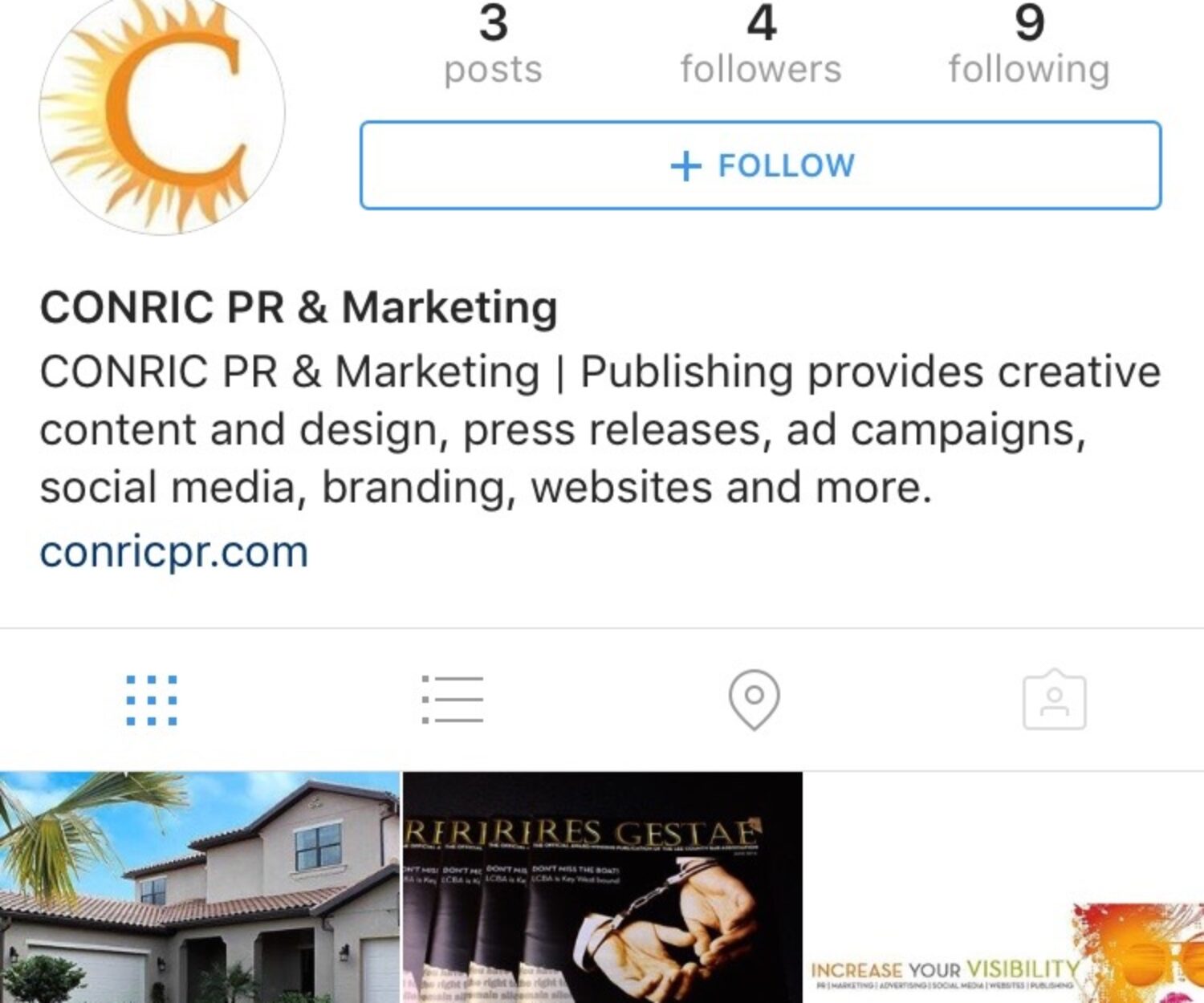Open the 9 following list

click(x=1029, y=44)
